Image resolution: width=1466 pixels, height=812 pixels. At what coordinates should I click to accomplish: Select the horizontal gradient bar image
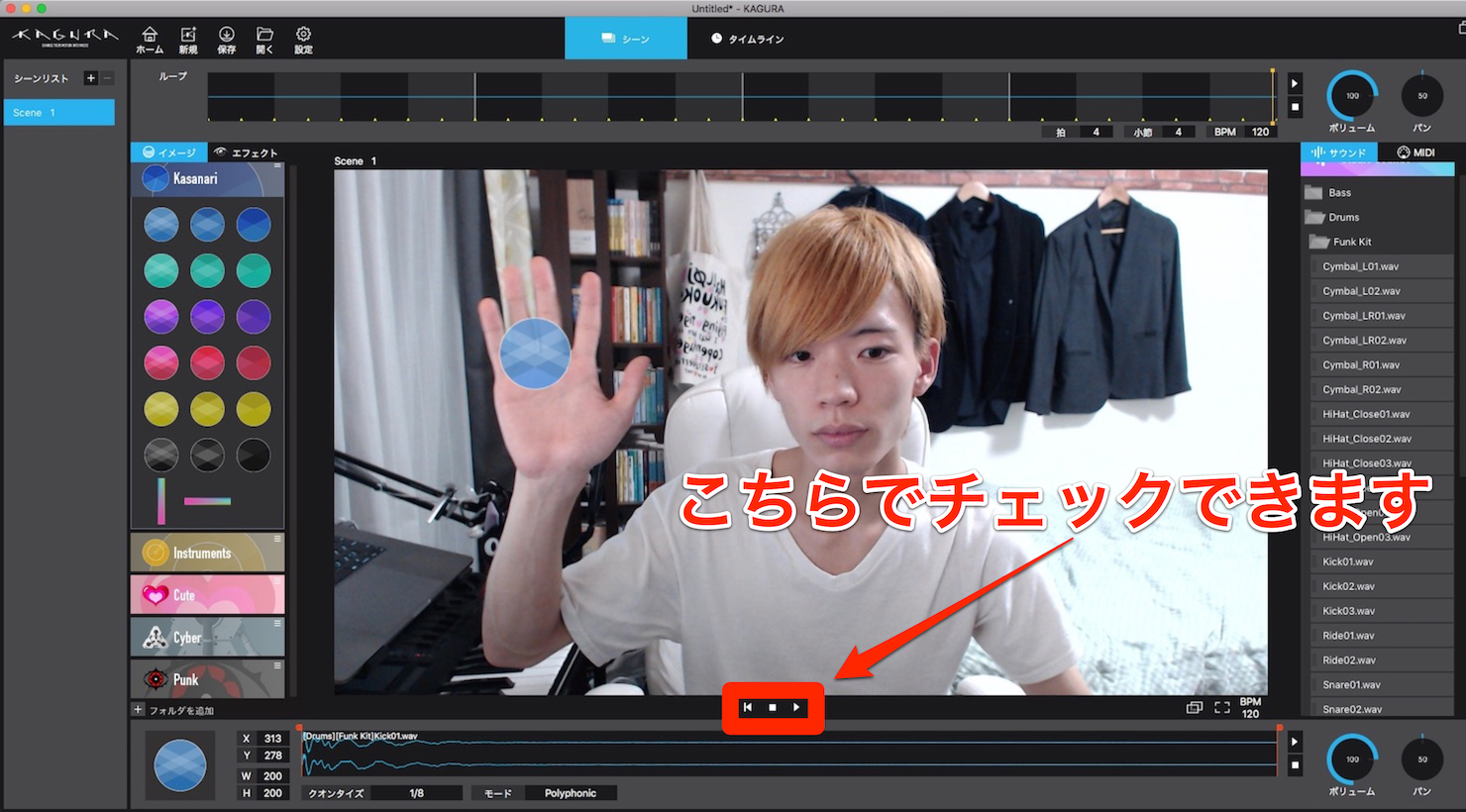pos(207,501)
